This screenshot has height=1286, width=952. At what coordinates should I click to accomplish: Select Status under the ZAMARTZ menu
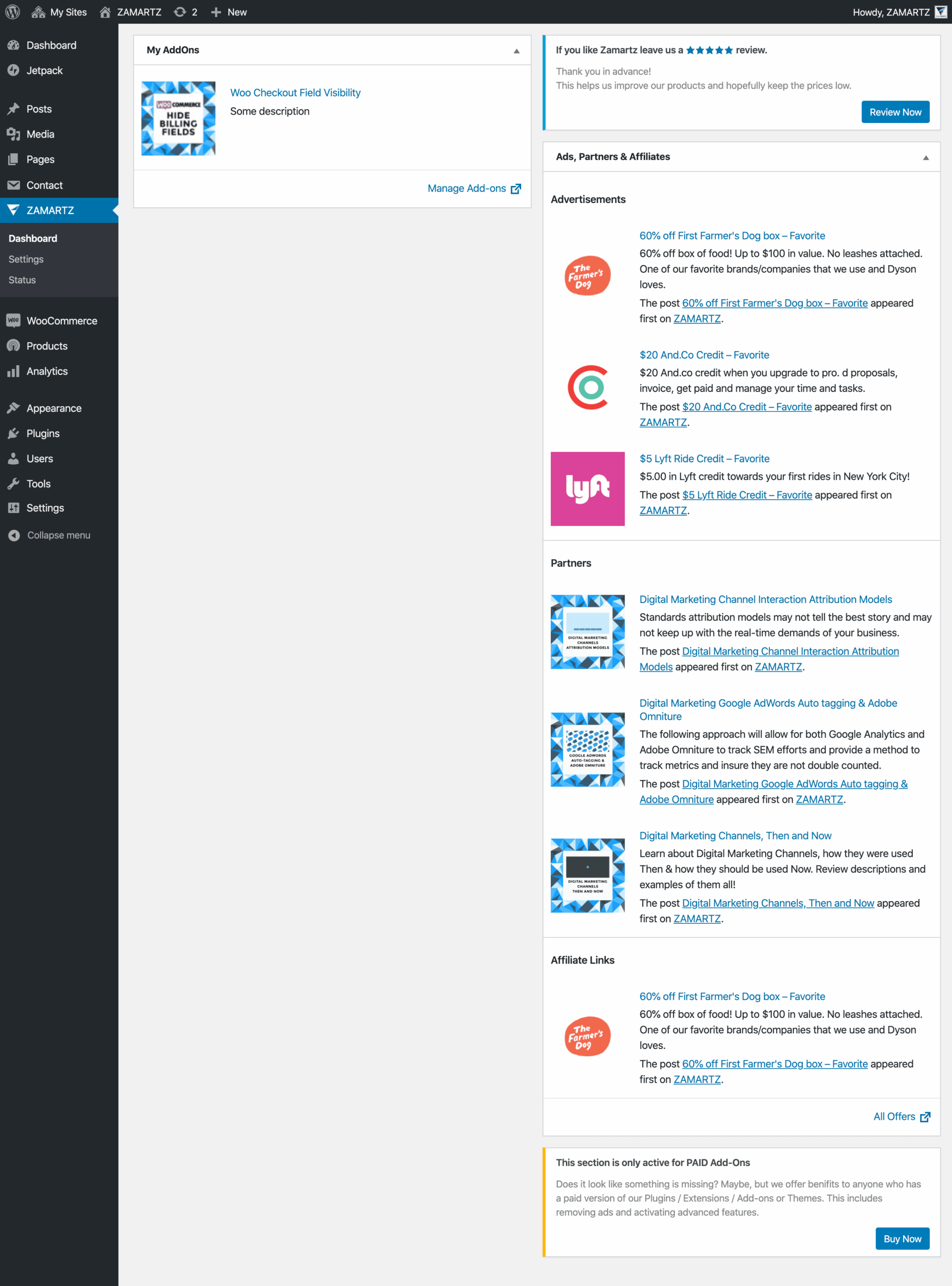[22, 280]
